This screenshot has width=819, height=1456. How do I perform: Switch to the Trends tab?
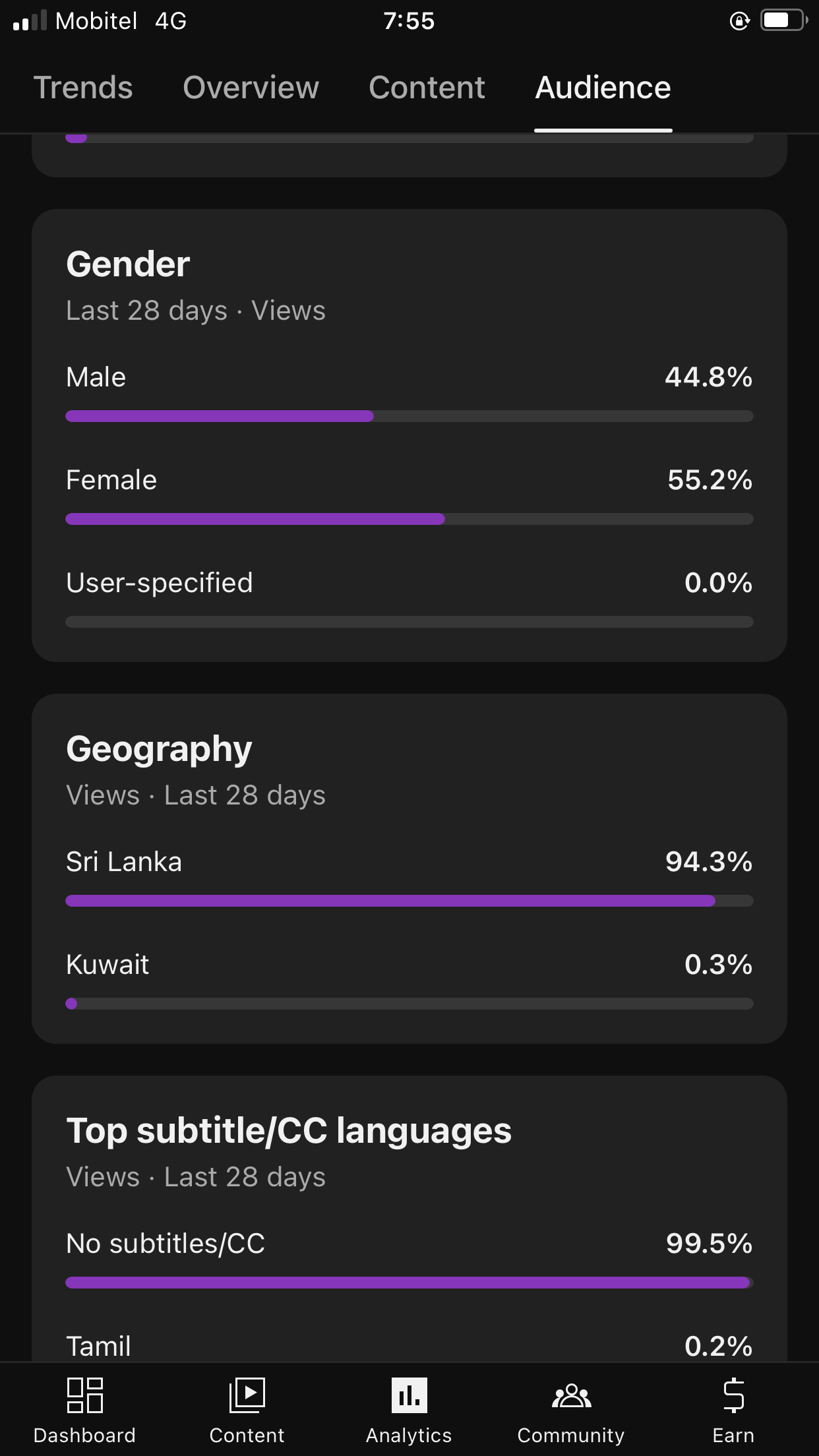click(x=83, y=88)
